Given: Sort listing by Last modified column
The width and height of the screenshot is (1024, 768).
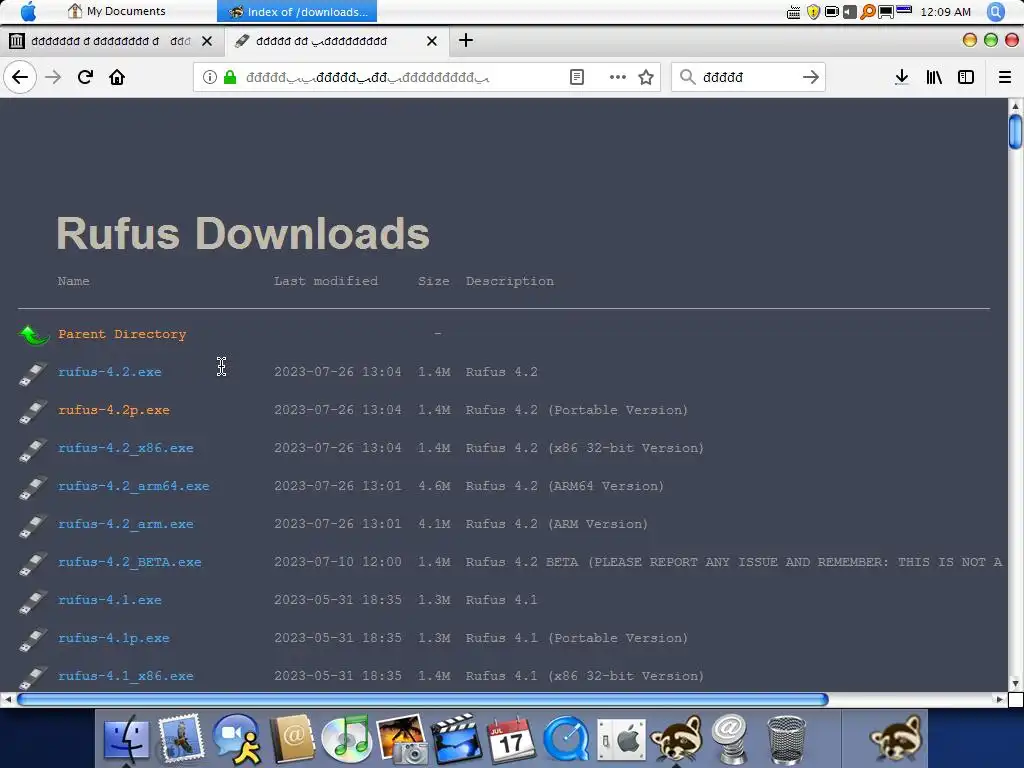Looking at the screenshot, I should click(326, 281).
